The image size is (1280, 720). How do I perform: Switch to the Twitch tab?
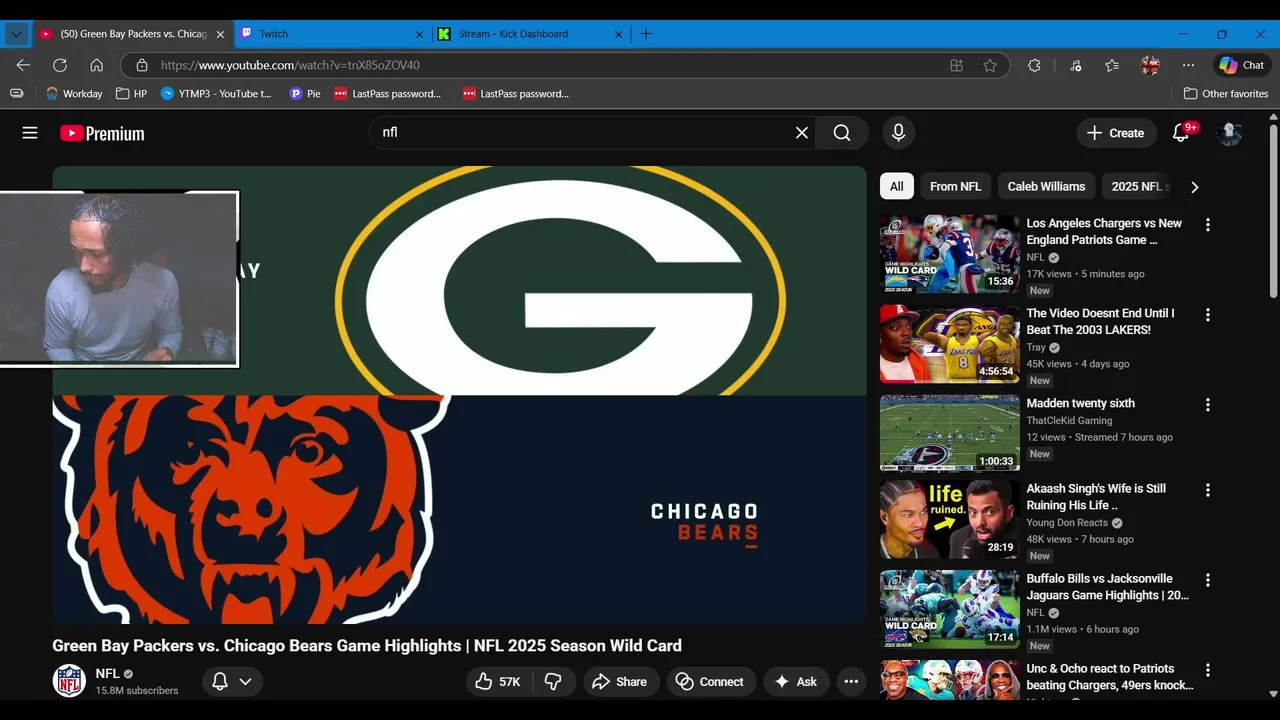pyautogui.click(x=332, y=34)
